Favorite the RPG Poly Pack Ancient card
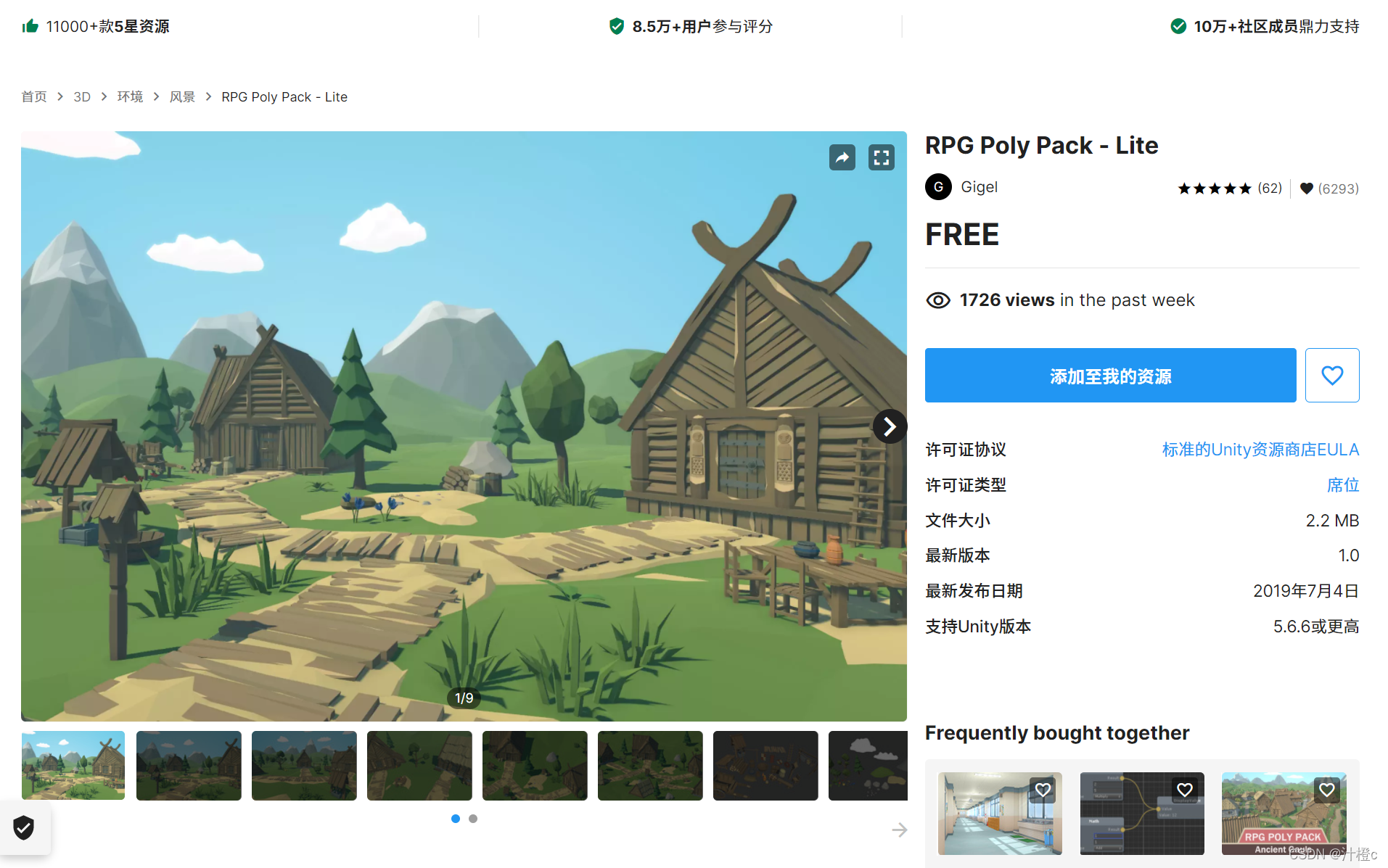Image resolution: width=1388 pixels, height=868 pixels. (x=1327, y=790)
